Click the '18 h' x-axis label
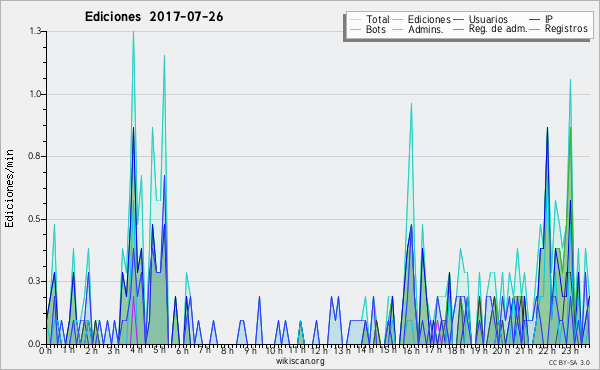The image size is (600, 370). point(456,350)
